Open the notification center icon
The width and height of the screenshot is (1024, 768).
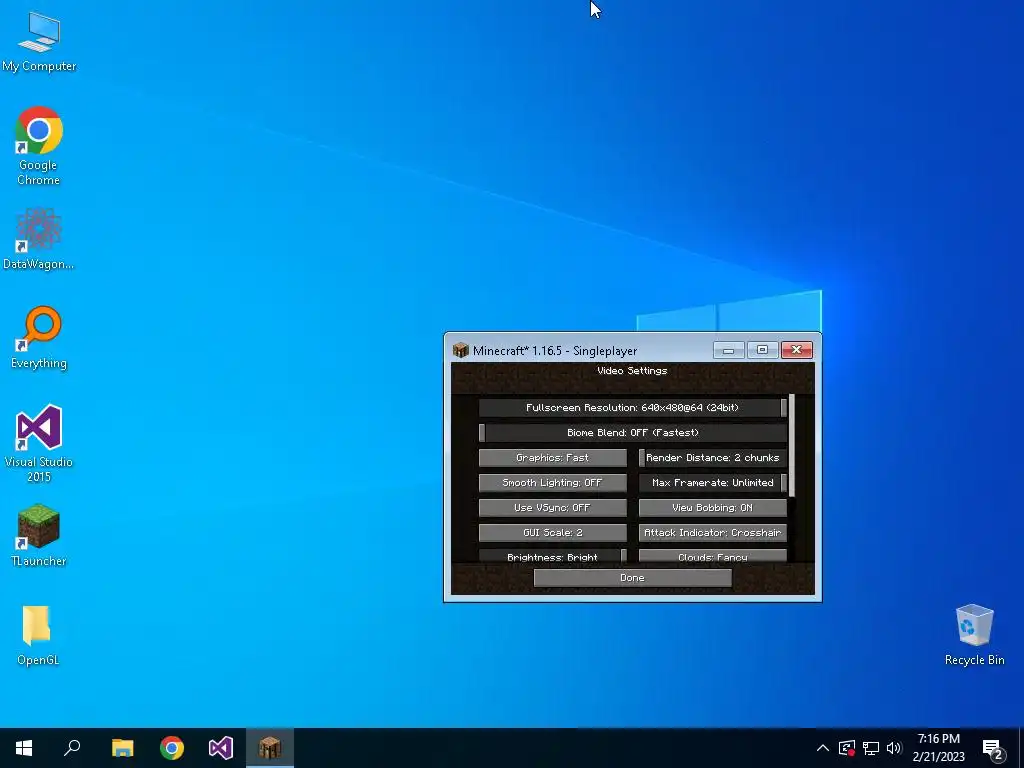click(993, 749)
